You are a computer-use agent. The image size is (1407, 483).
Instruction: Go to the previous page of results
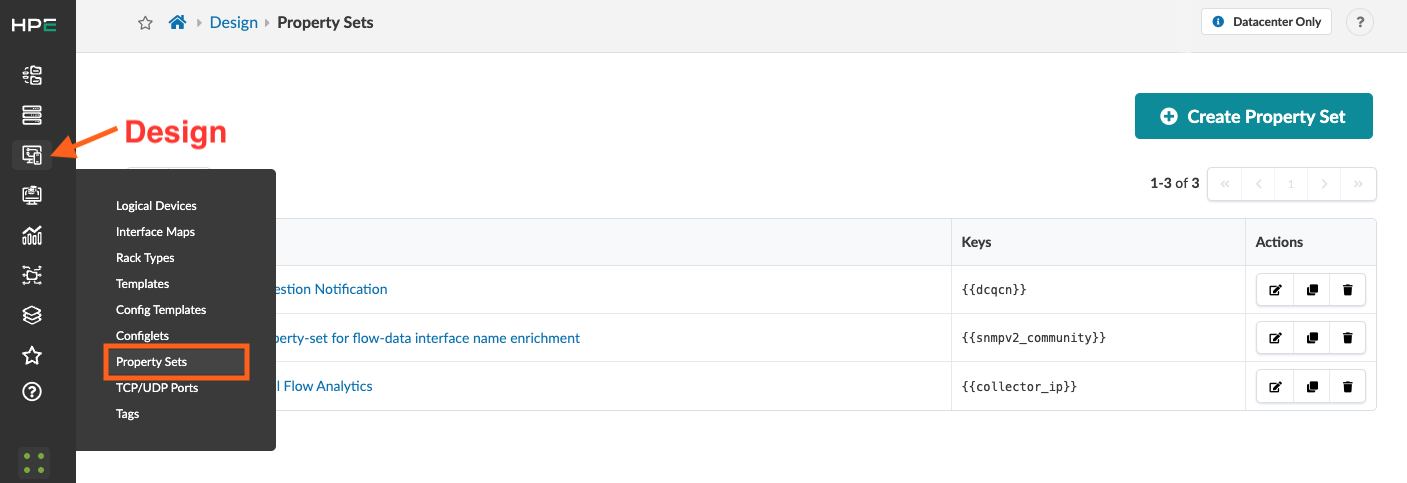[1258, 184]
